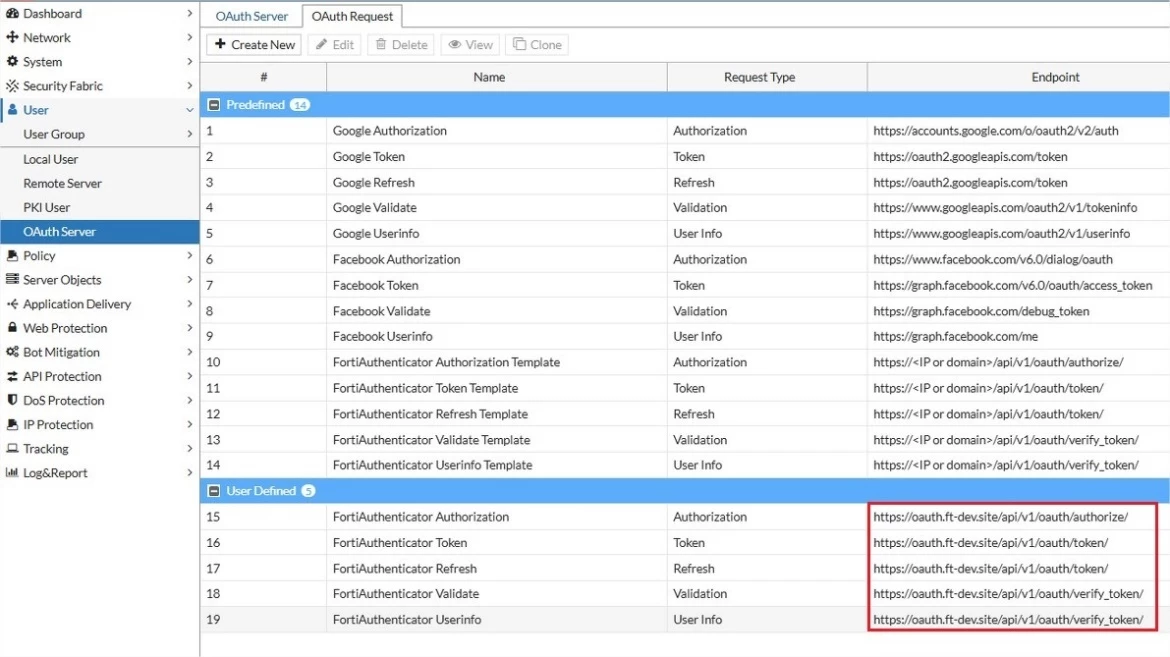The height and width of the screenshot is (657, 1170).
Task: Click the Name column header
Action: [496, 77]
